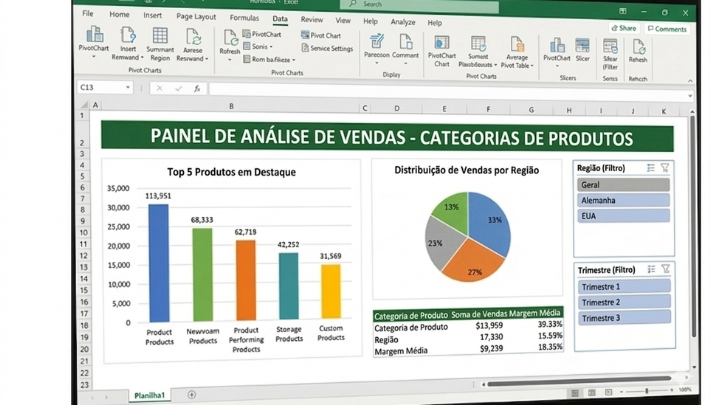Select Alemanha in the Região slicer

pos(623,200)
